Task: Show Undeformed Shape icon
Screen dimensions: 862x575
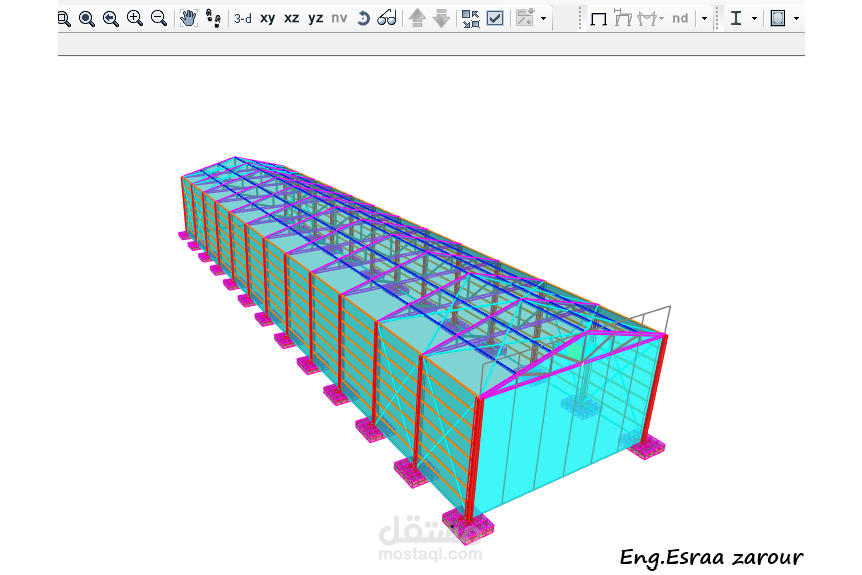Action: (x=598, y=19)
